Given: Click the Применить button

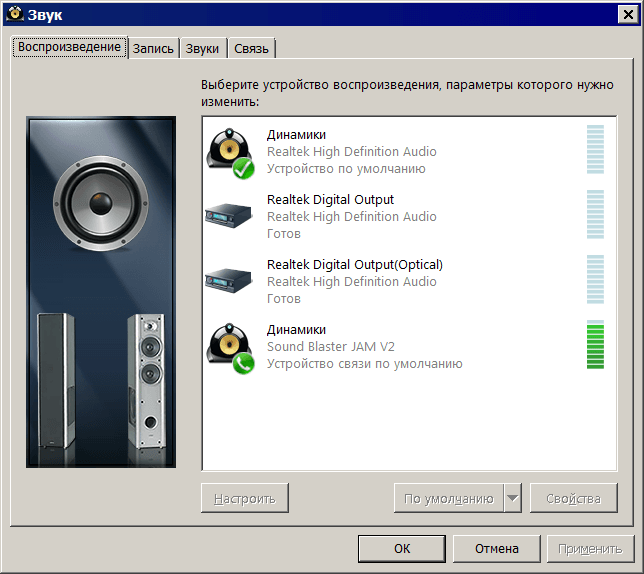Looking at the screenshot, I should pos(590,549).
